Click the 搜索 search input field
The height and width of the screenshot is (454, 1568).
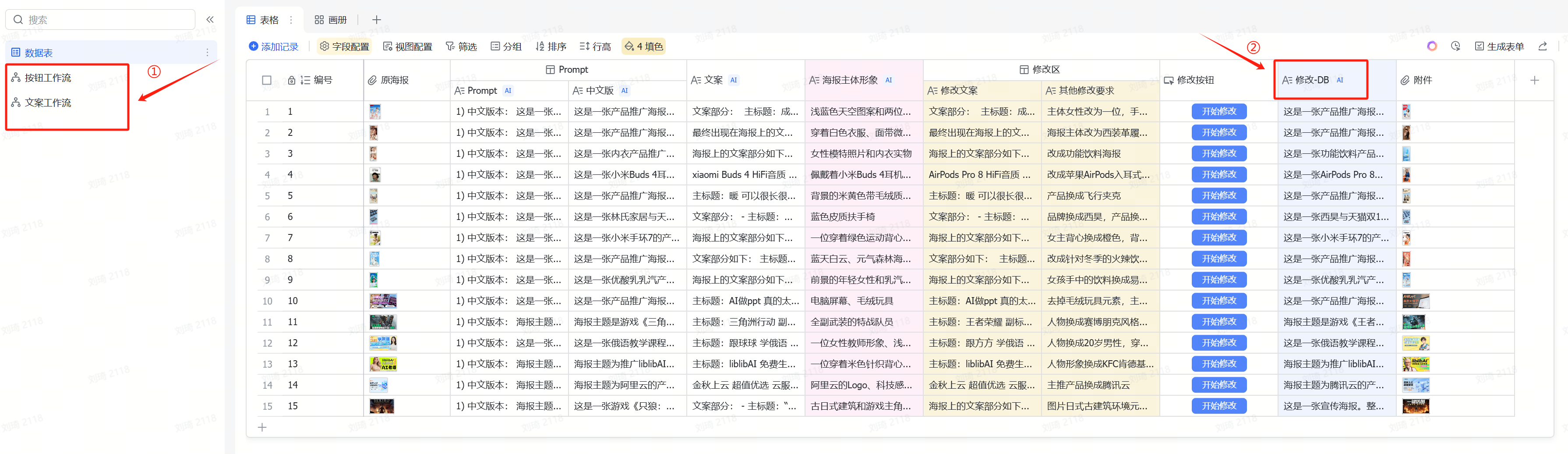[106, 19]
